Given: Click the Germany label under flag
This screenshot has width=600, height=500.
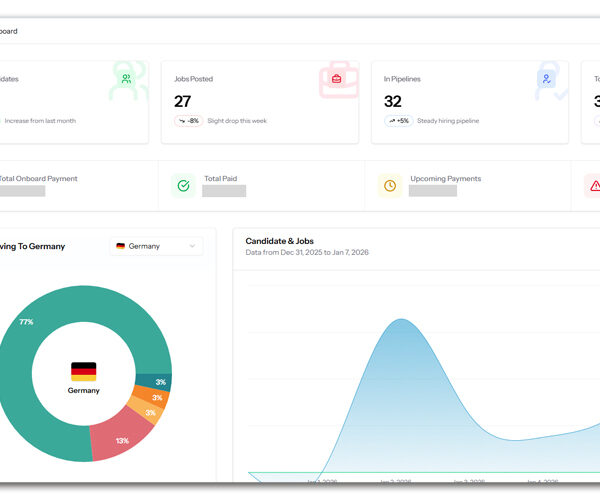Looking at the screenshot, I should tap(83, 391).
